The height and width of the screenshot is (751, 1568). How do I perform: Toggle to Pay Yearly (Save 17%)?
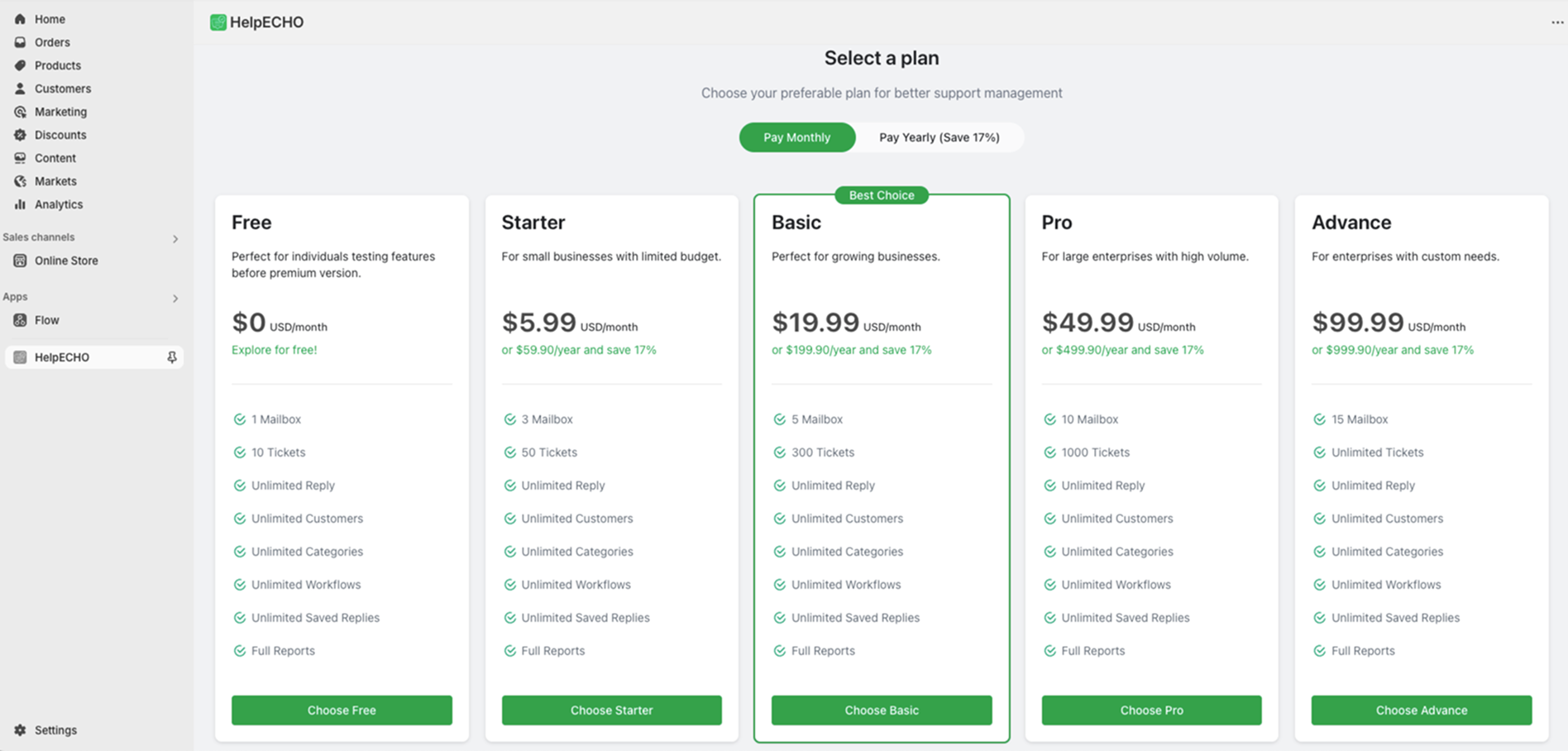pos(939,137)
